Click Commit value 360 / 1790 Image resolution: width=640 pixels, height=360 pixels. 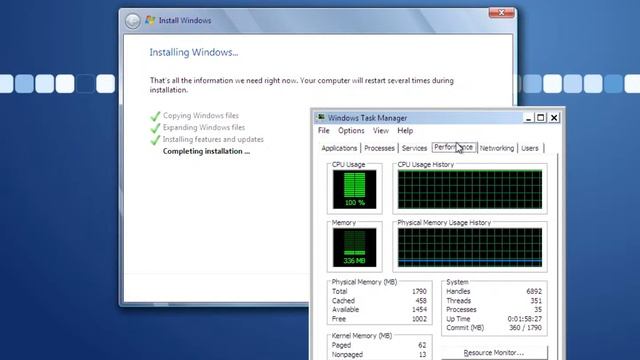pyautogui.click(x=525, y=328)
